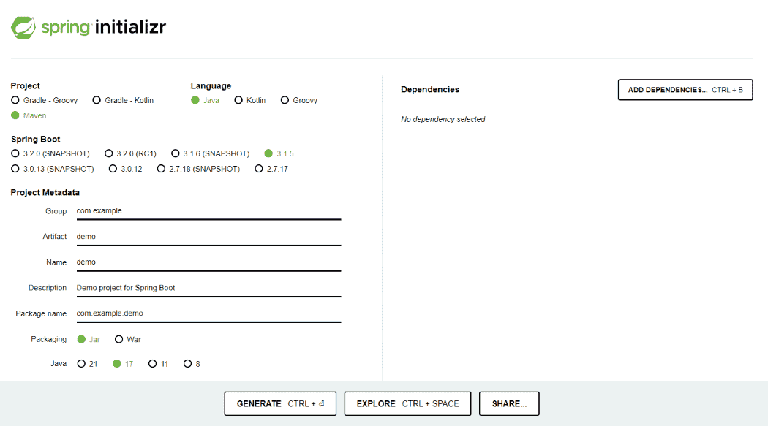Viewport: 768px width, 426px height.
Task: Select Spring Boot 3.2.0 (RC1)
Action: pyautogui.click(x=131, y=153)
